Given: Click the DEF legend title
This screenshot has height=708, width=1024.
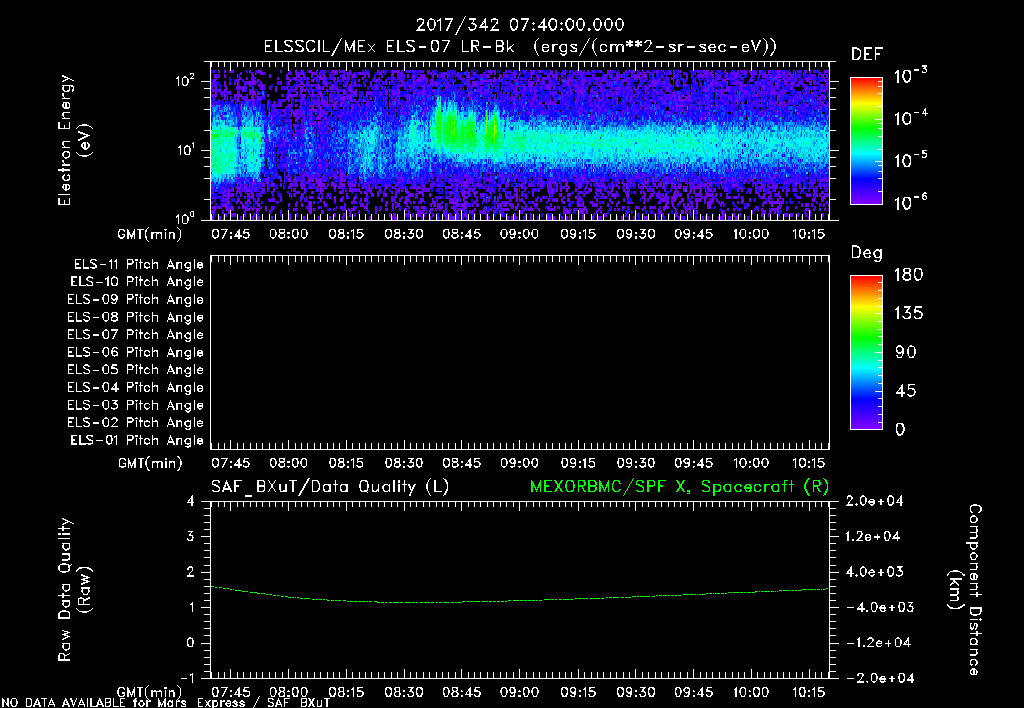Looking at the screenshot, I should pos(867,55).
